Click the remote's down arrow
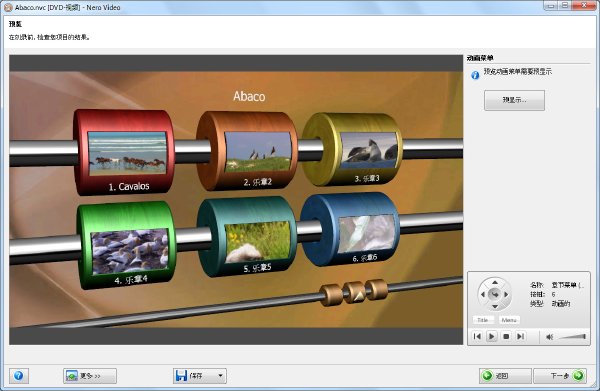This screenshot has height=391, width=600. coord(495,306)
